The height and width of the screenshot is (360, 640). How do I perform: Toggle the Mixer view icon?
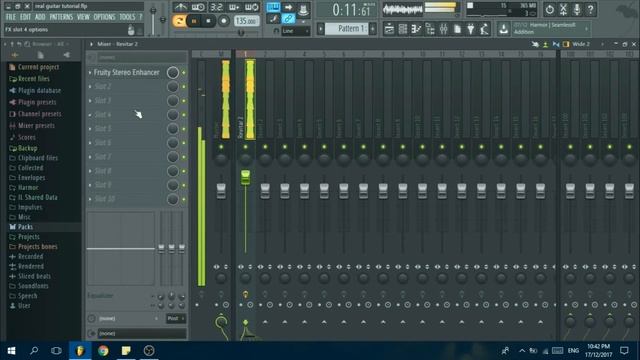[x=444, y=29]
